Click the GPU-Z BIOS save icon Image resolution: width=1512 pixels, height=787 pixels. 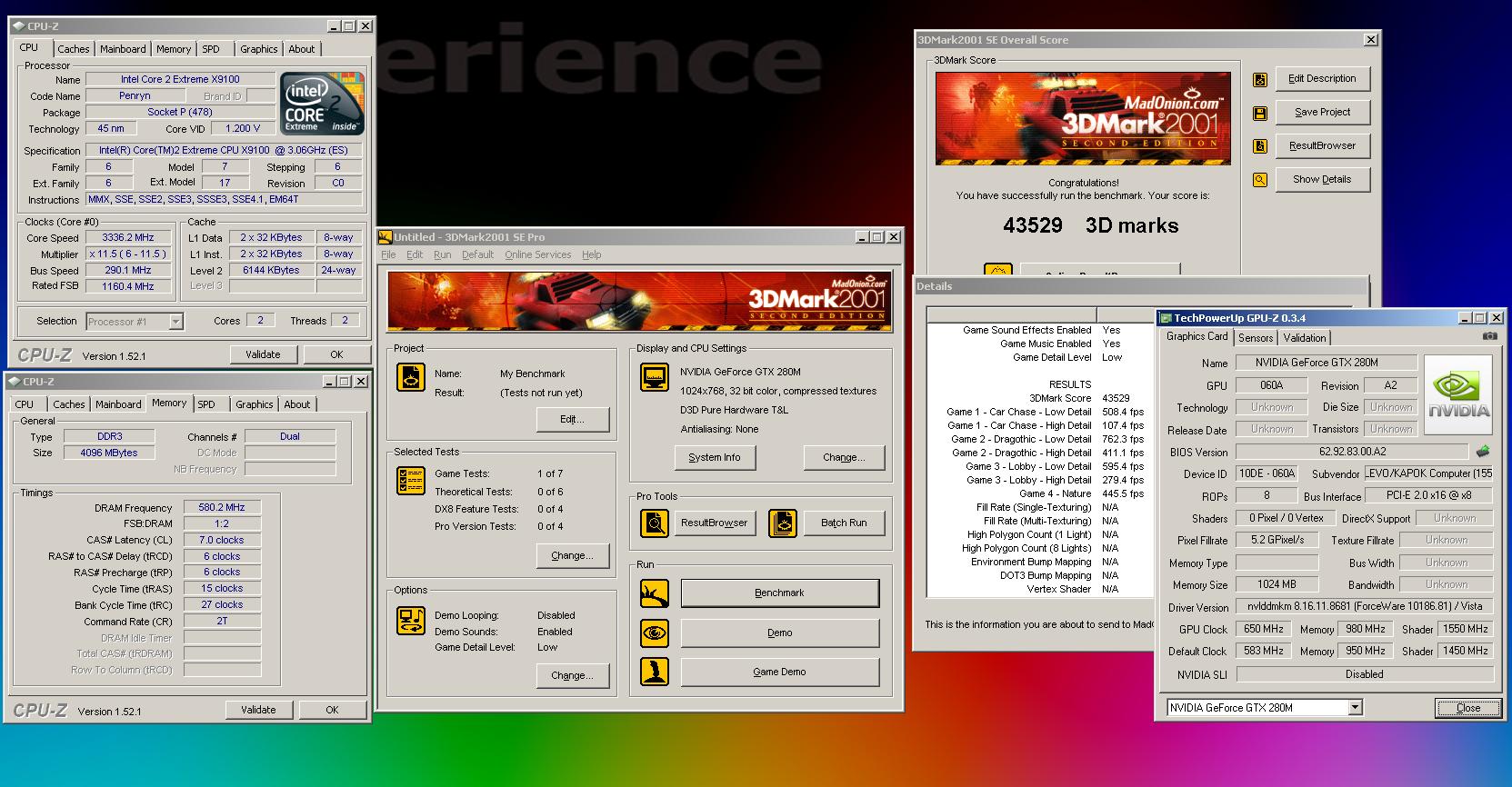coord(1483,451)
